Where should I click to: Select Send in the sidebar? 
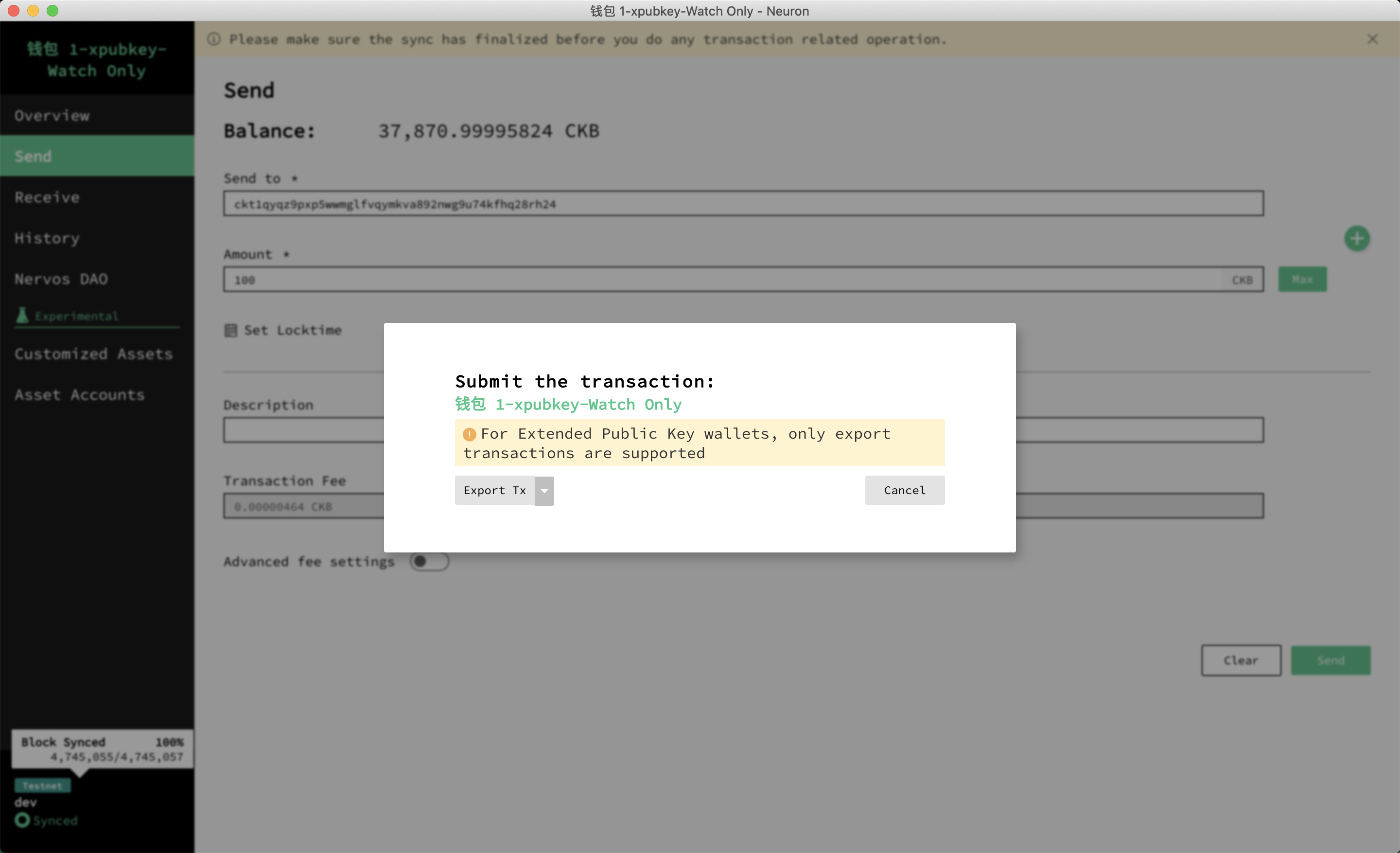tap(97, 156)
